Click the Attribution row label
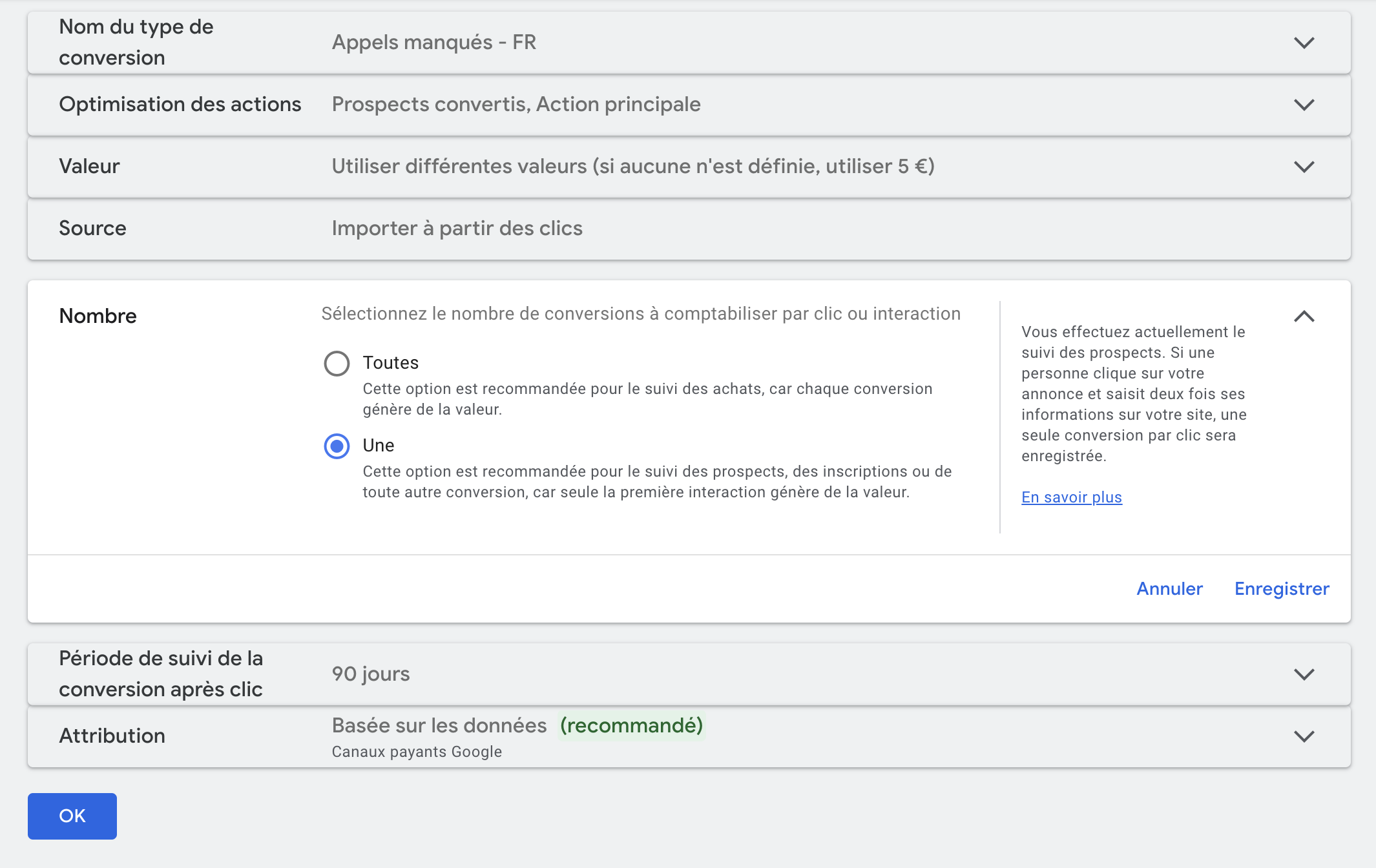Image resolution: width=1376 pixels, height=868 pixels. pos(112,736)
